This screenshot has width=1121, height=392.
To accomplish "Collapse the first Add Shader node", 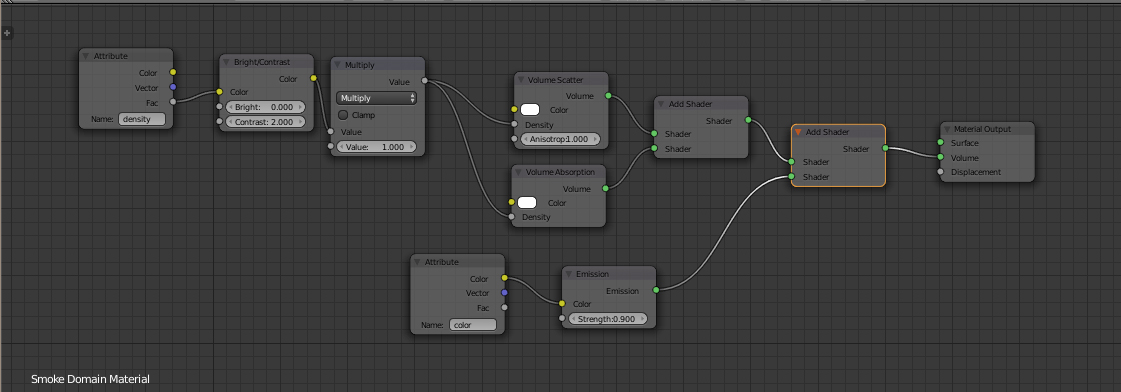I will pos(661,104).
